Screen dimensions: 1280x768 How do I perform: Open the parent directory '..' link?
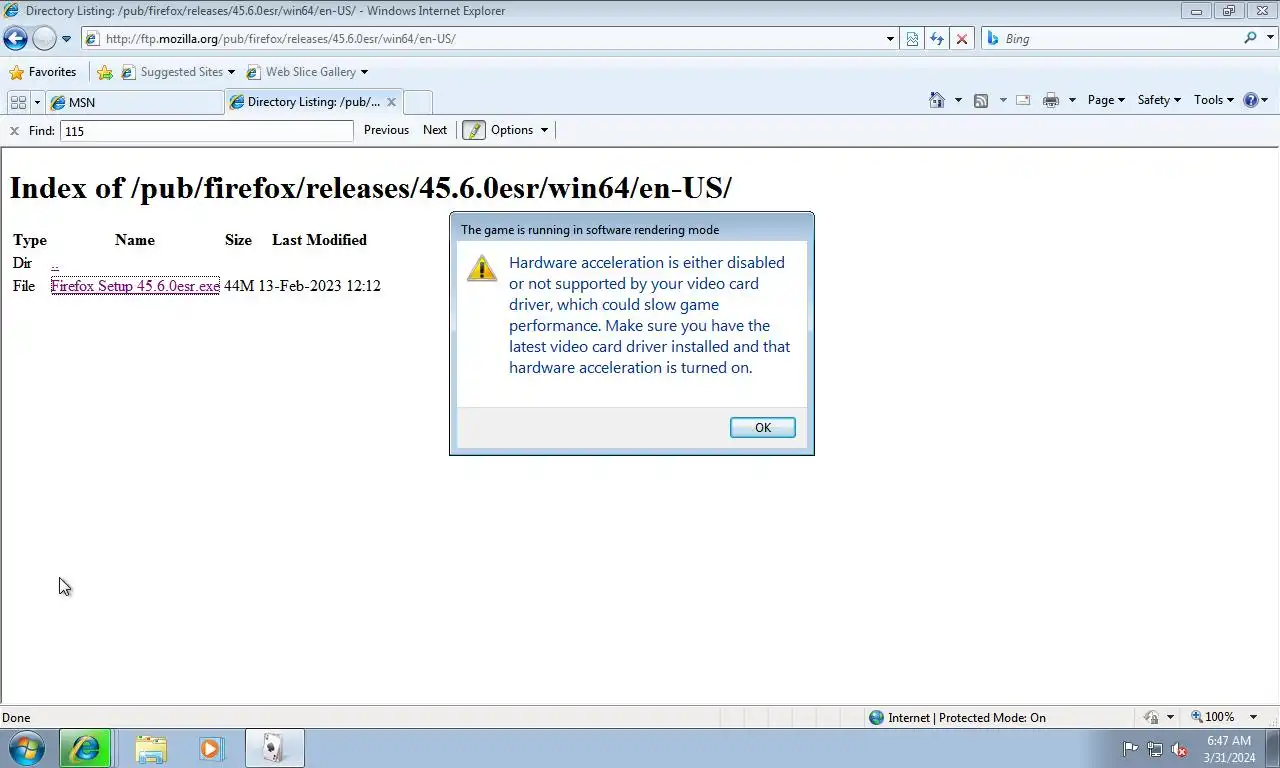coord(54,263)
